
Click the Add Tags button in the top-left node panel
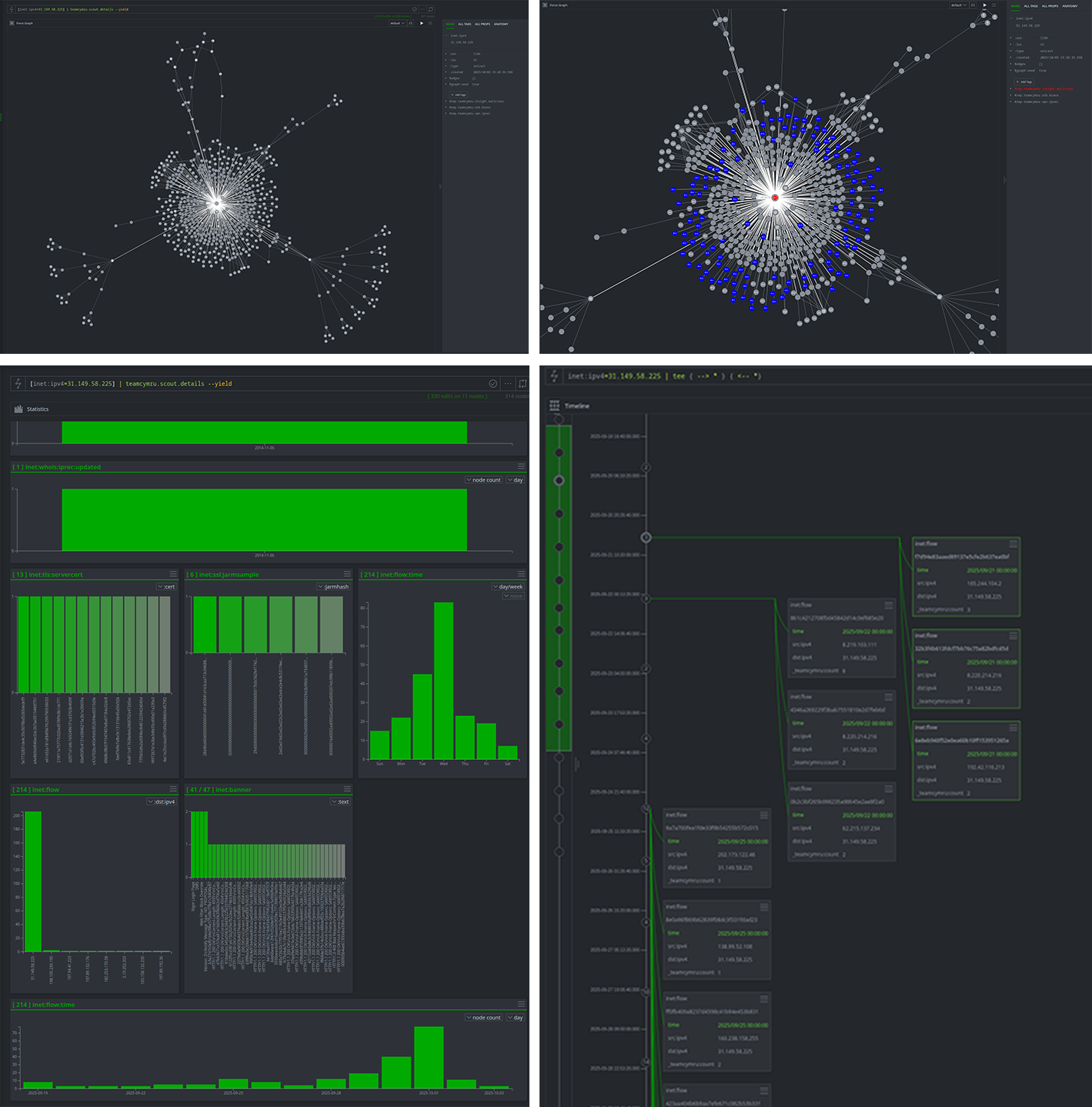click(459, 95)
